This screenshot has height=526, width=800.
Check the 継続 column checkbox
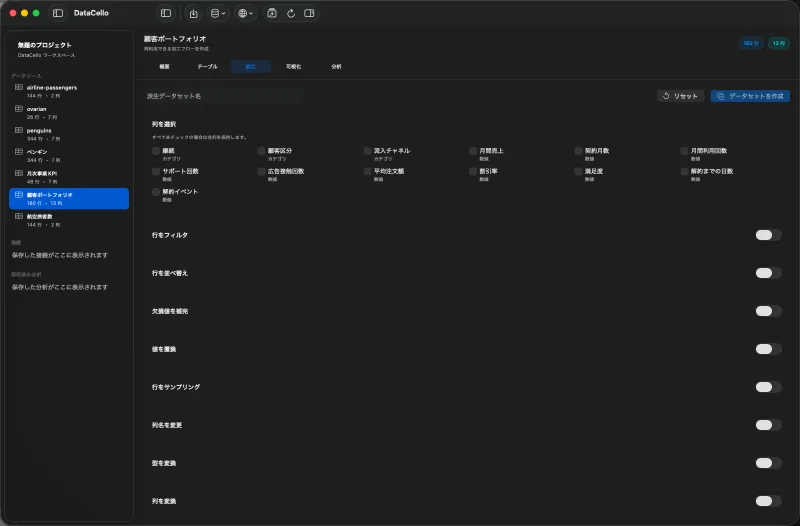tap(156, 151)
